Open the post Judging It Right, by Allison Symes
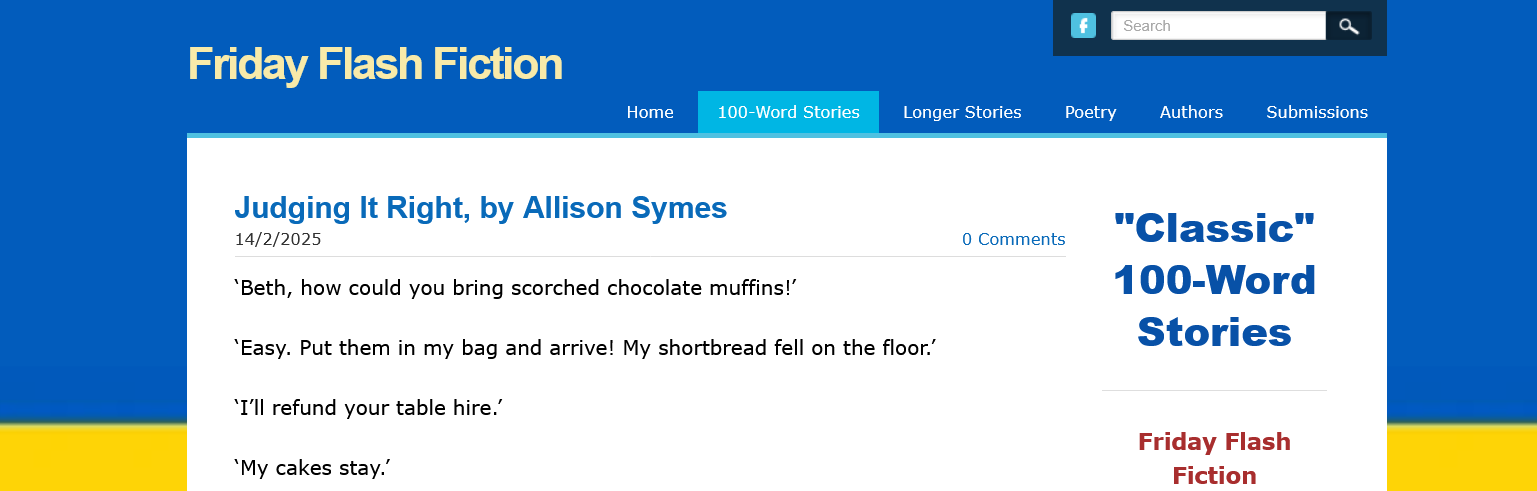 (x=480, y=208)
